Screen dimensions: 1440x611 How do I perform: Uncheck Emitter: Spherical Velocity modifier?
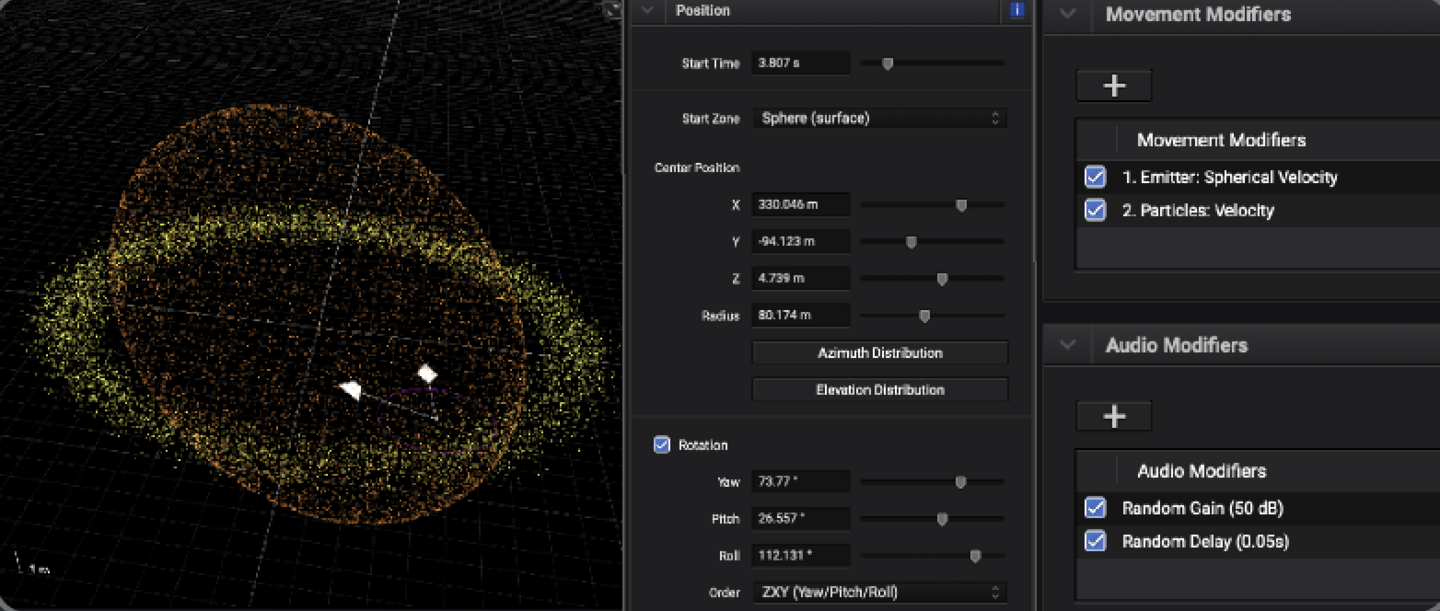1095,178
